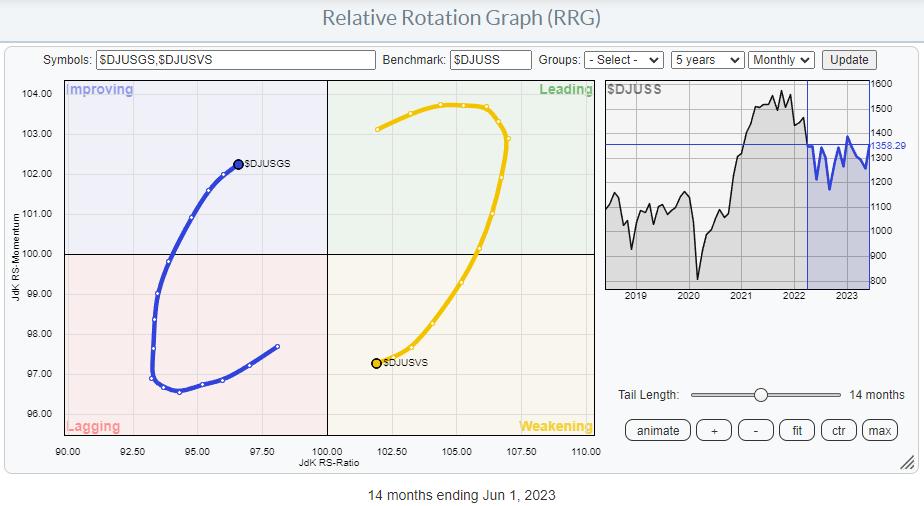Click the resize grip at panel corner
924x506 pixels.
pos(906,462)
